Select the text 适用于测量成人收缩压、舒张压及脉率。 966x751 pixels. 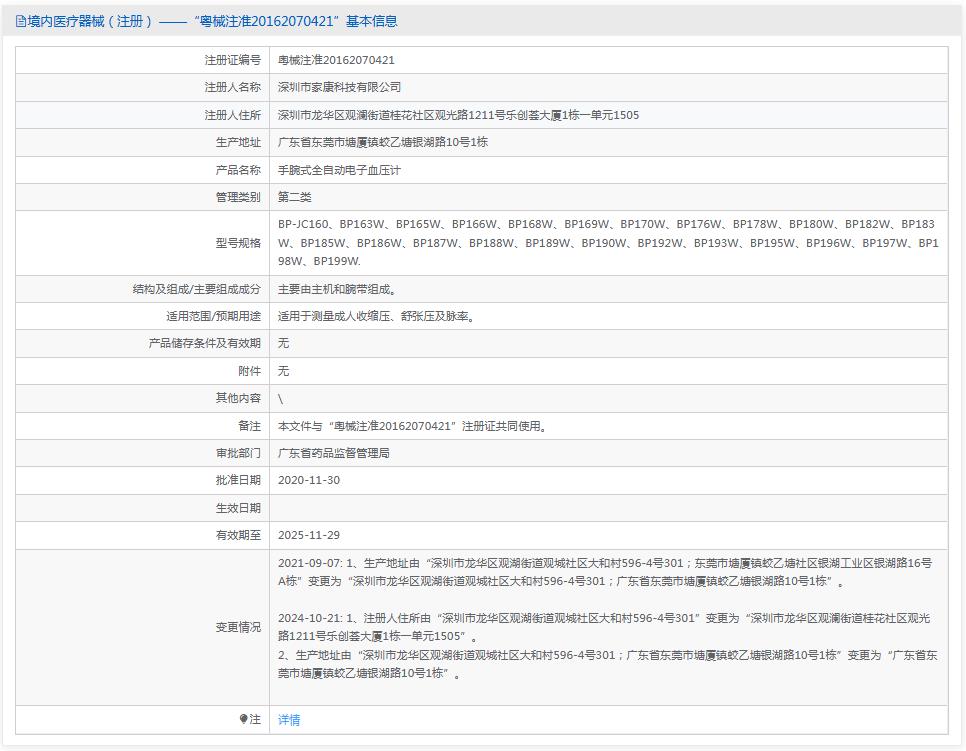[376, 316]
